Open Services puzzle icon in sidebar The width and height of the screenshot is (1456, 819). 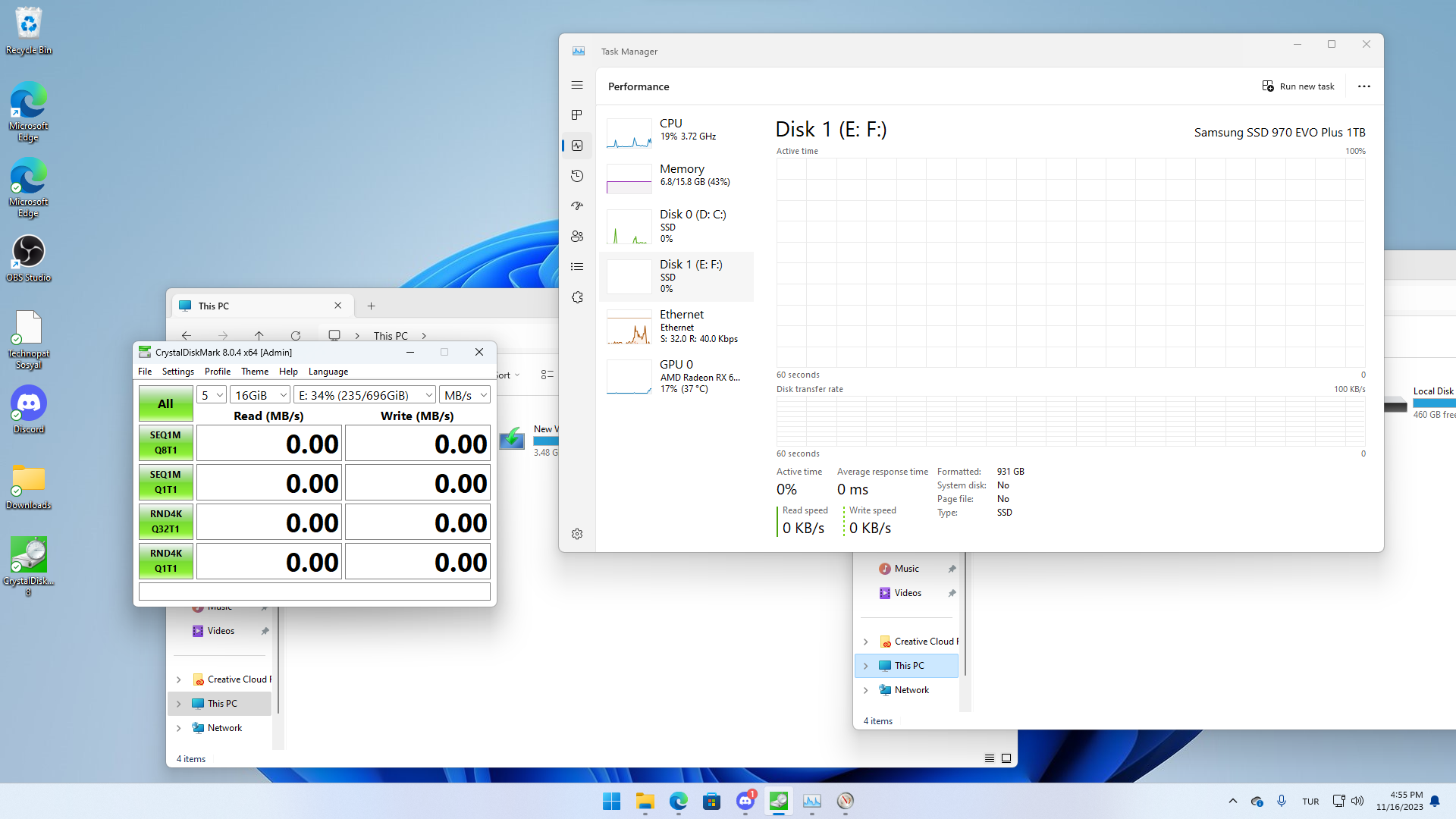pyautogui.click(x=577, y=297)
